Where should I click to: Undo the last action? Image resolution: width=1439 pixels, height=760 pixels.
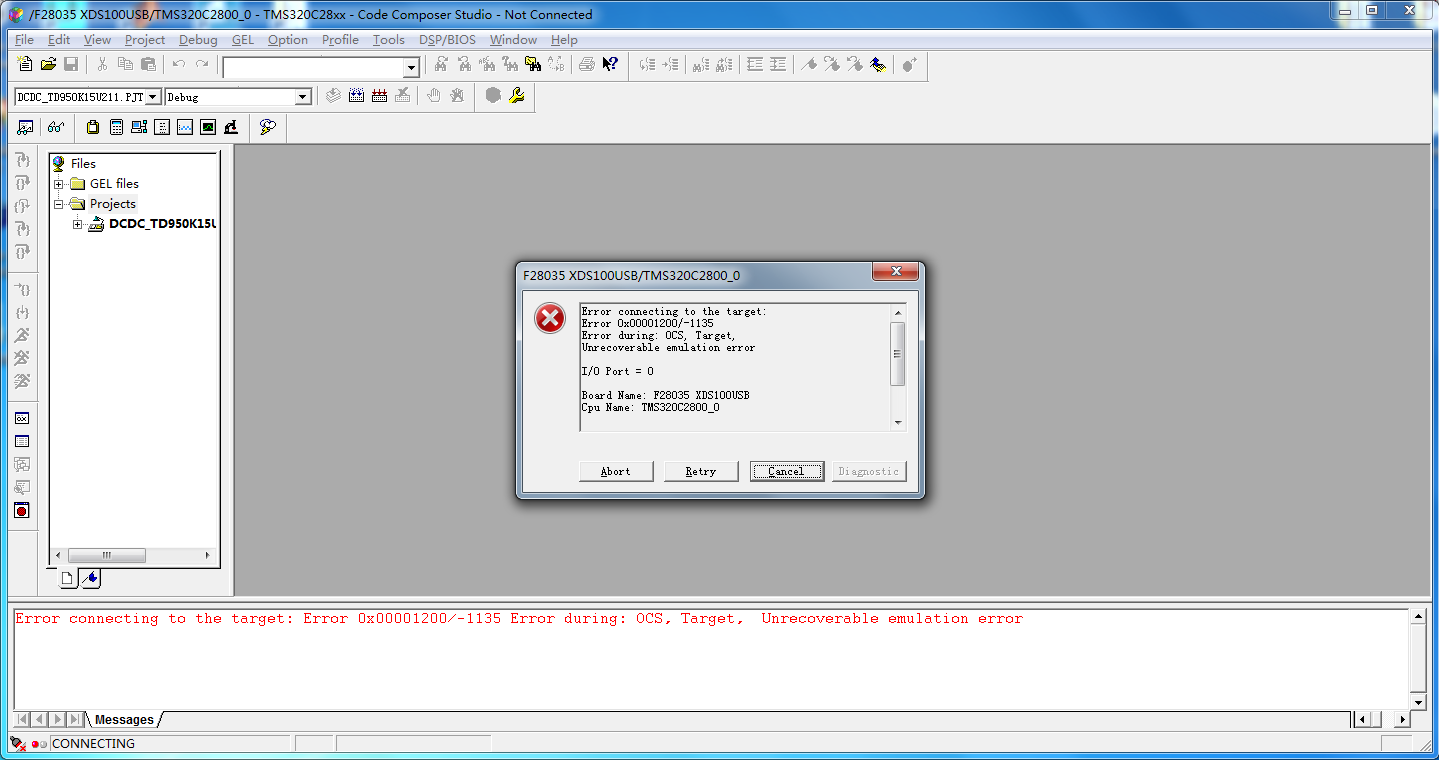(179, 65)
